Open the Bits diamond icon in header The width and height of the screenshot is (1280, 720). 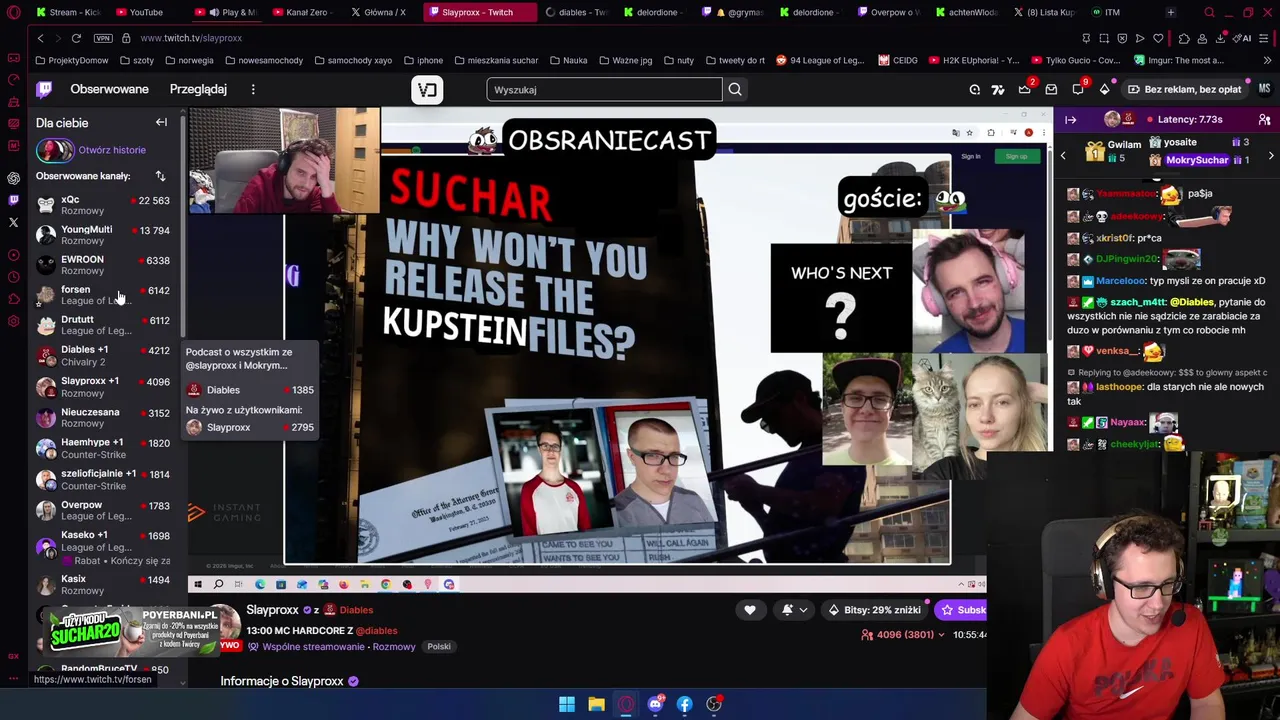click(1105, 89)
